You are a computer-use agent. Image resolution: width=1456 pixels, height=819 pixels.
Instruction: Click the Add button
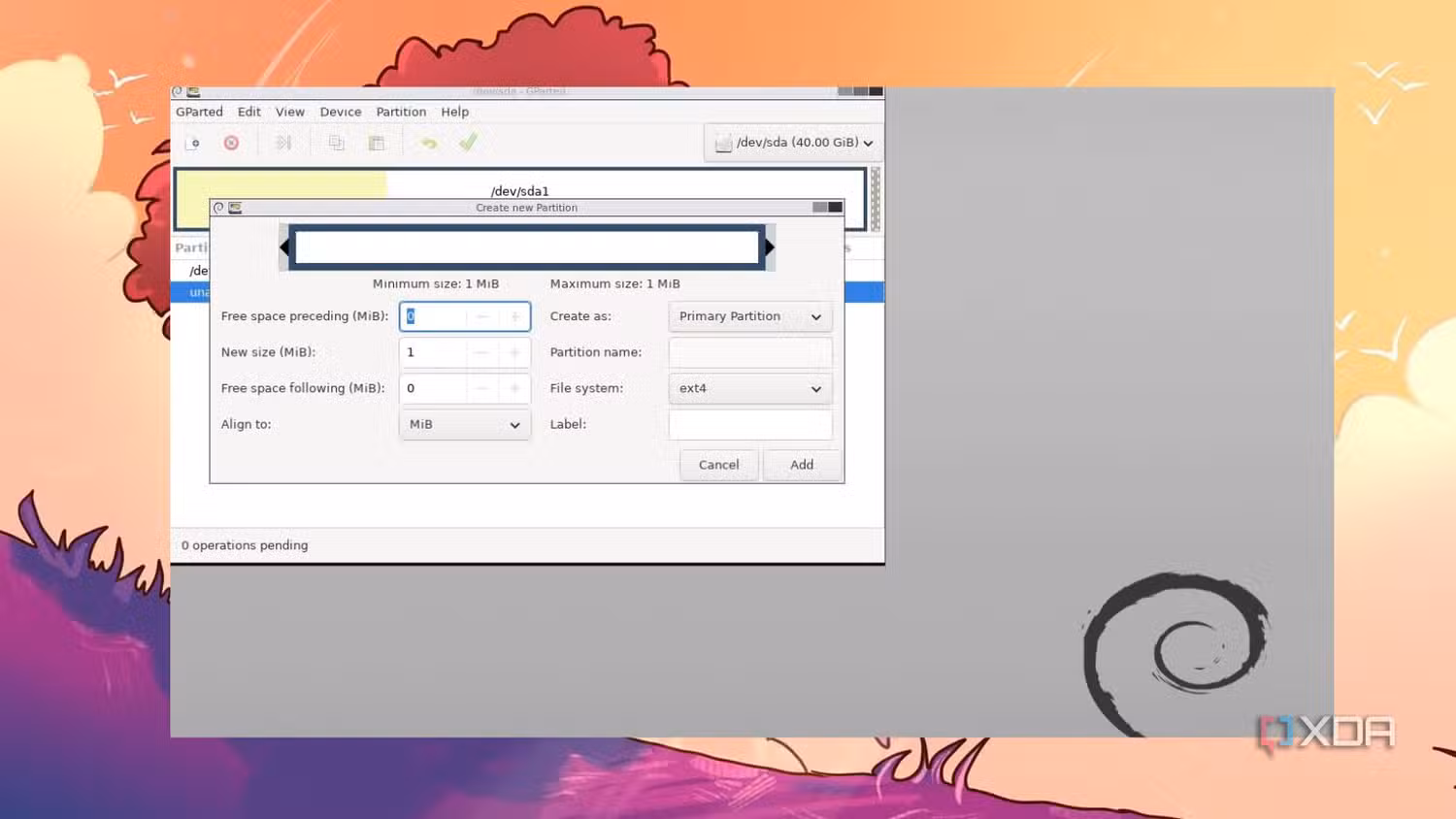pos(802,465)
